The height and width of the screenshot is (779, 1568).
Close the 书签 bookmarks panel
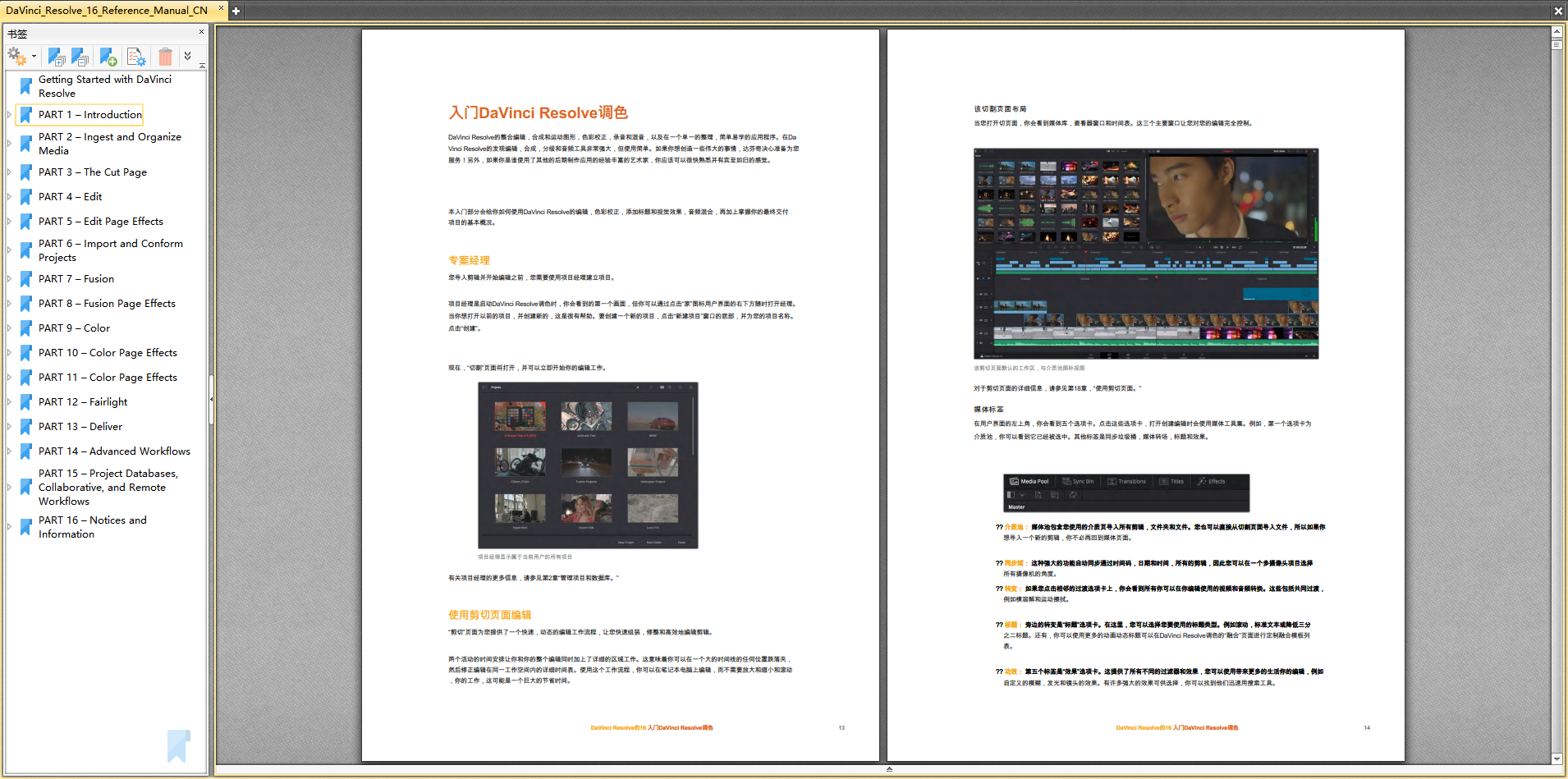coord(201,32)
